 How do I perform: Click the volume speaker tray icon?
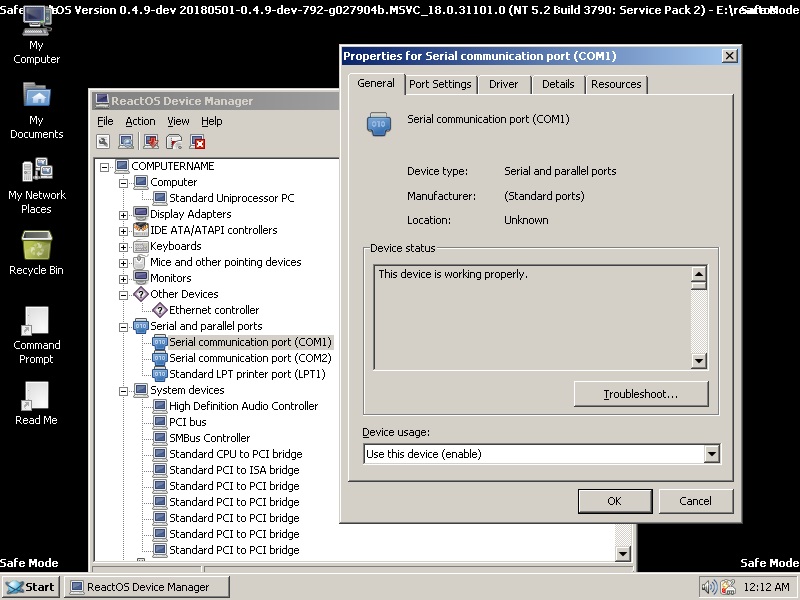pos(709,587)
